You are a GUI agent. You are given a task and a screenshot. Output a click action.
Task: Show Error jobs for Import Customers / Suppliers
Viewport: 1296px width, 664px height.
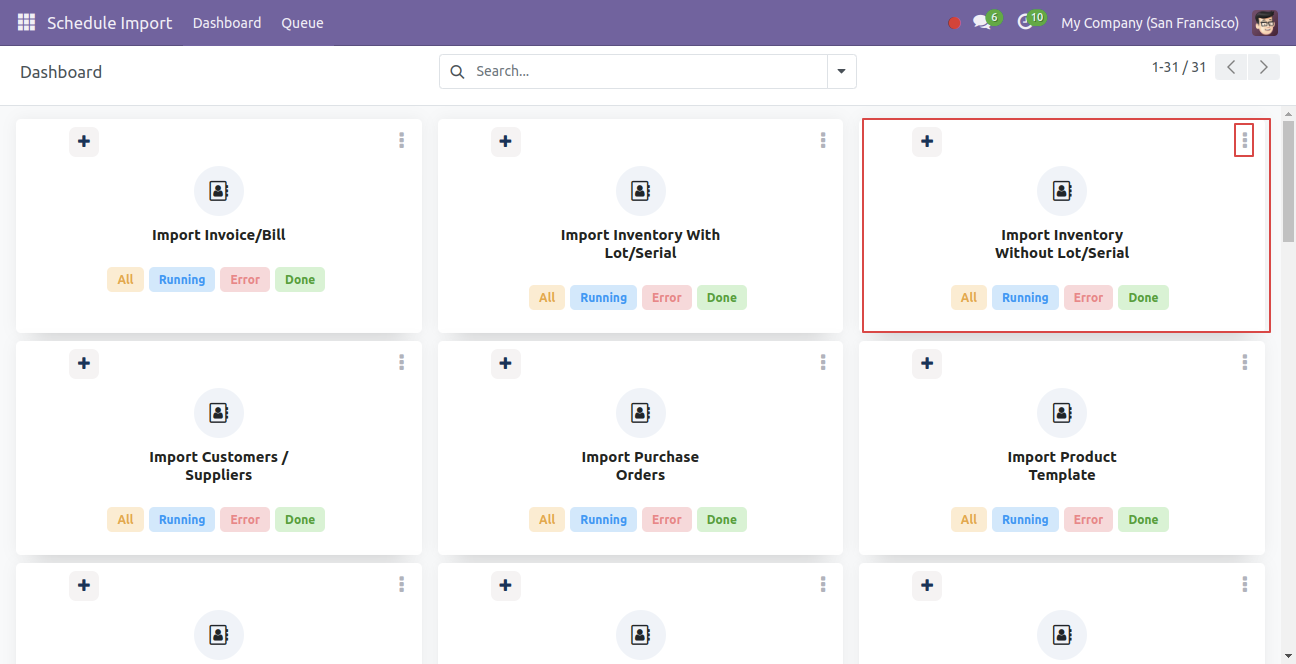coord(245,520)
